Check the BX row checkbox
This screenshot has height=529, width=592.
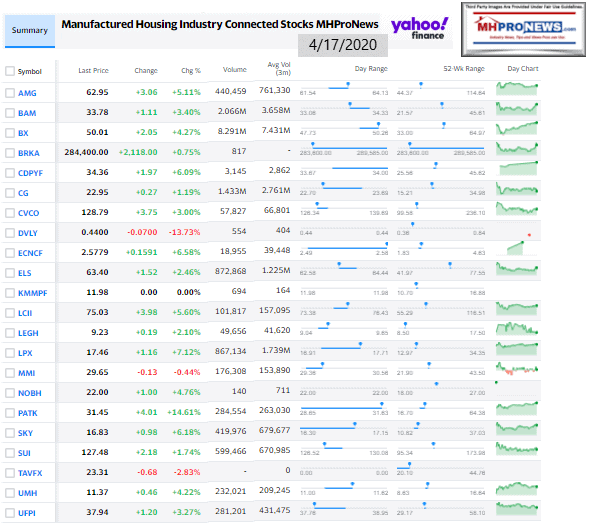10,133
